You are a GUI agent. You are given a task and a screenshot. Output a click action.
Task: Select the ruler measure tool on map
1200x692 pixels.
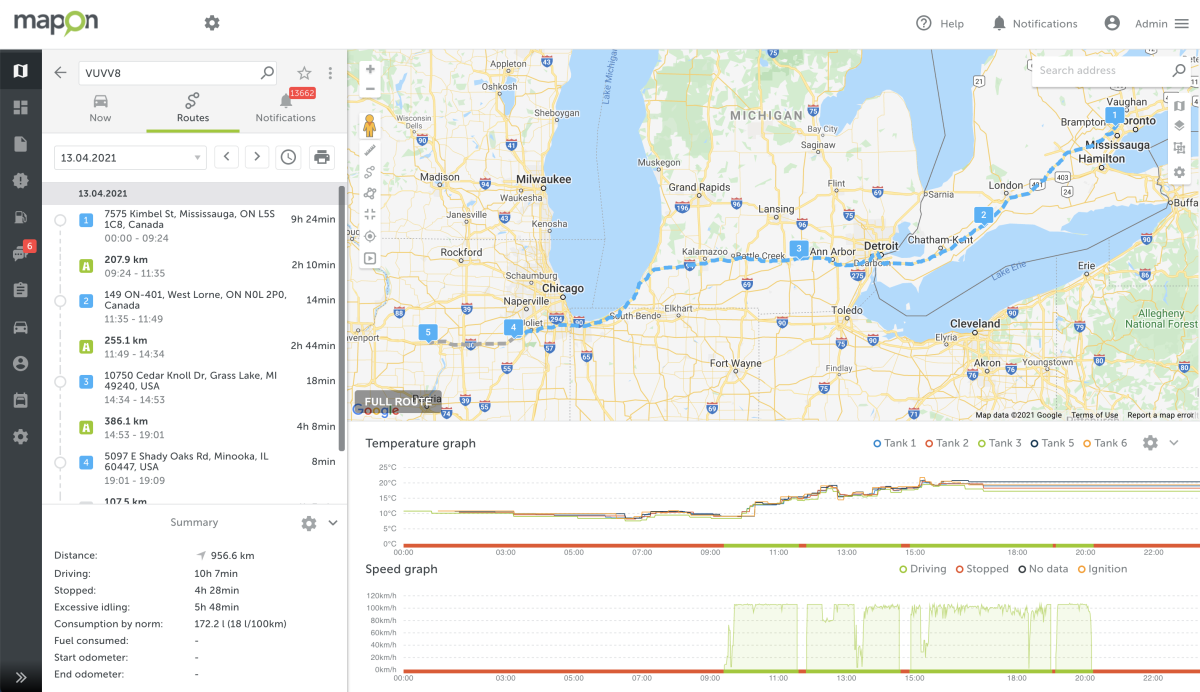click(x=370, y=150)
